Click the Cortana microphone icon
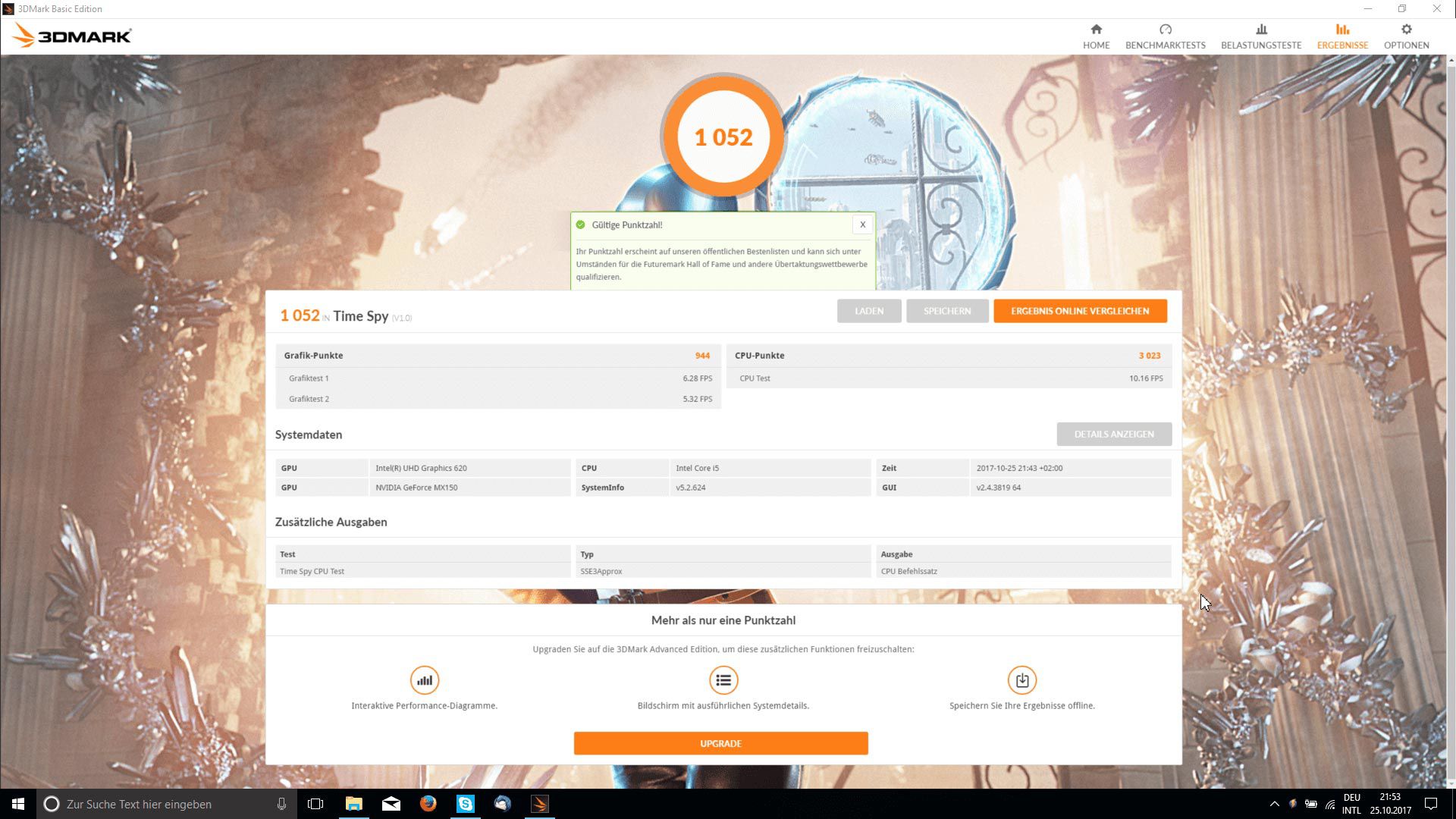This screenshot has height=819, width=1456. [x=281, y=804]
